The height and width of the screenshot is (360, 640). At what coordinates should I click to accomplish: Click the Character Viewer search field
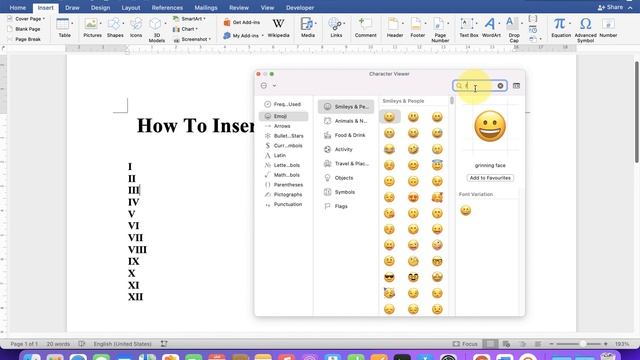479,86
